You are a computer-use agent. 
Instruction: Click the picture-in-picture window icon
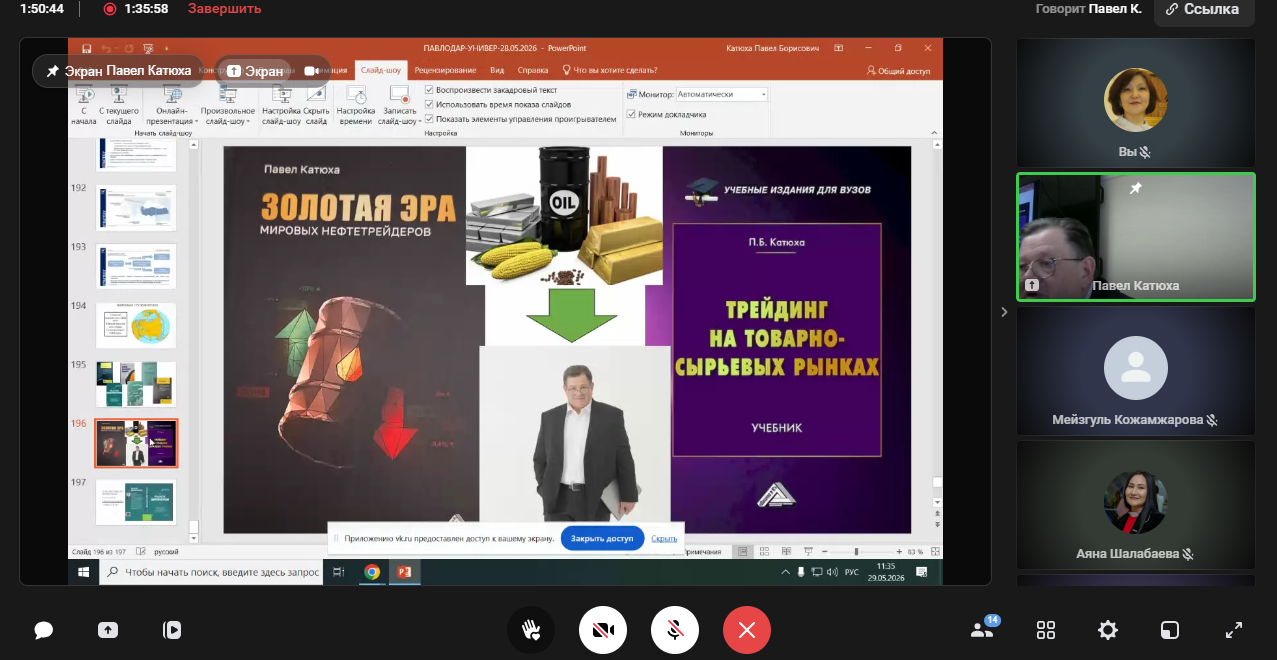click(x=1170, y=630)
